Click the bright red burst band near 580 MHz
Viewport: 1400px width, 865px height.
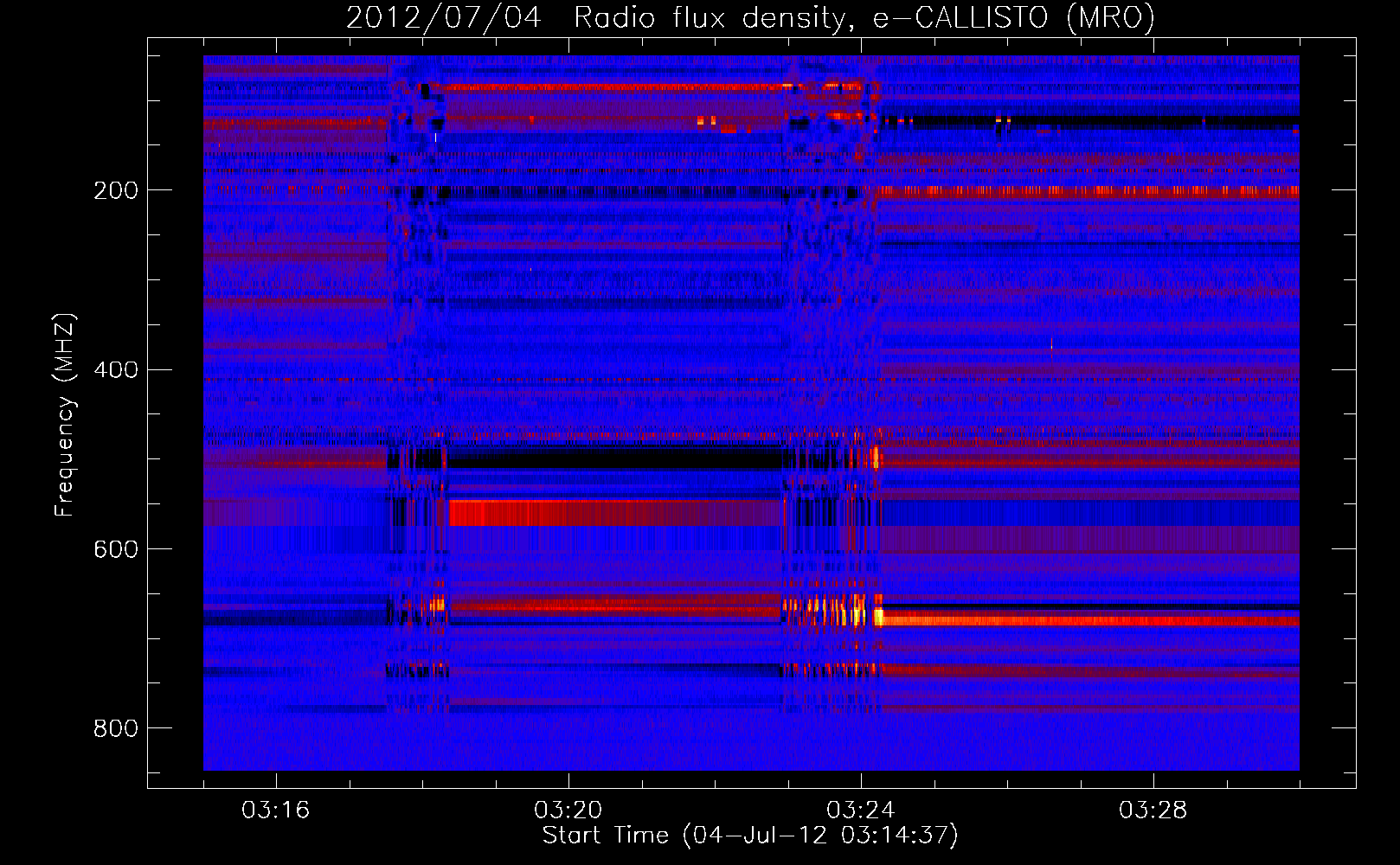[614, 513]
